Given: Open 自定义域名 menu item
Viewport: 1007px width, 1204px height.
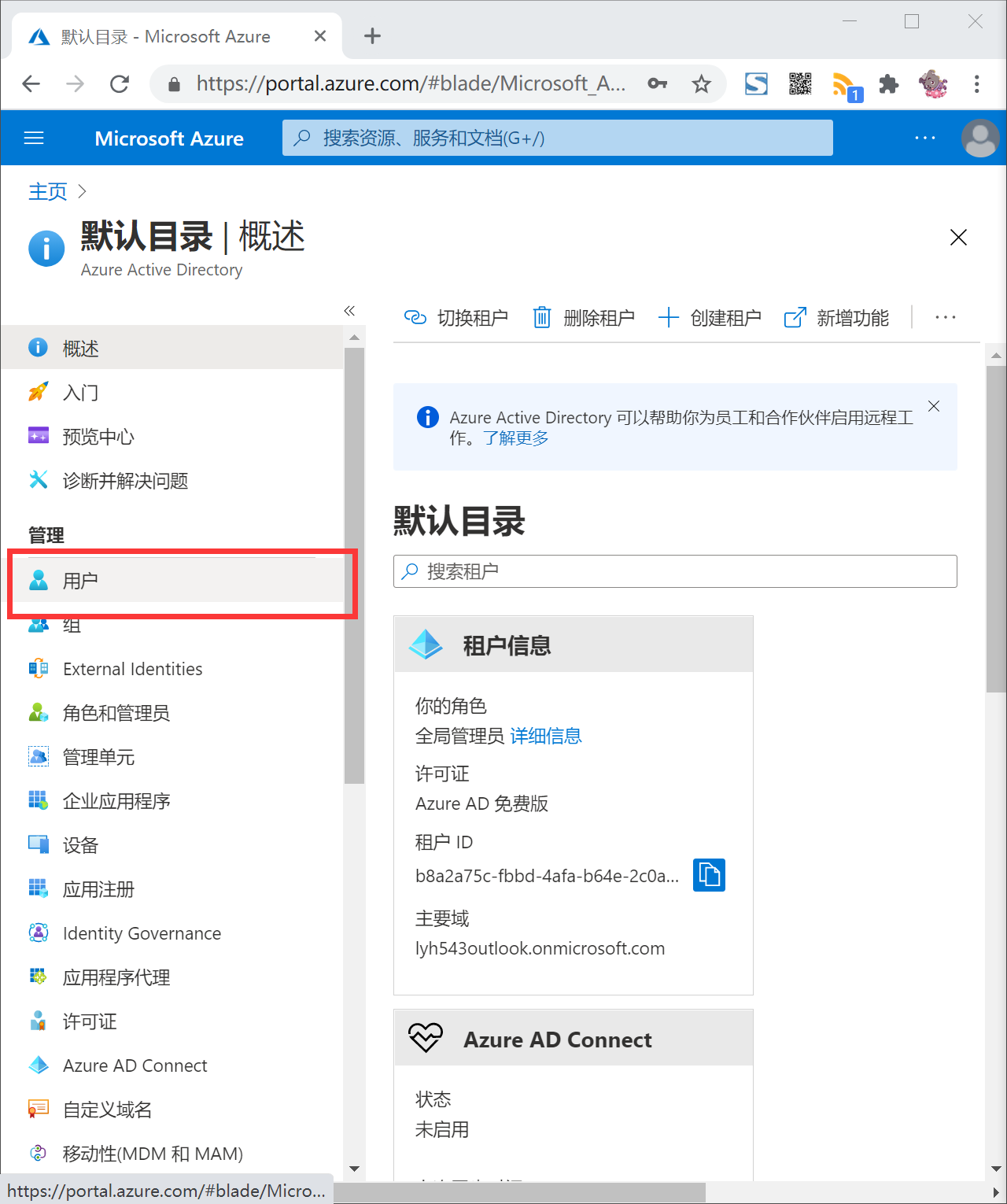Looking at the screenshot, I should [172, 1110].
